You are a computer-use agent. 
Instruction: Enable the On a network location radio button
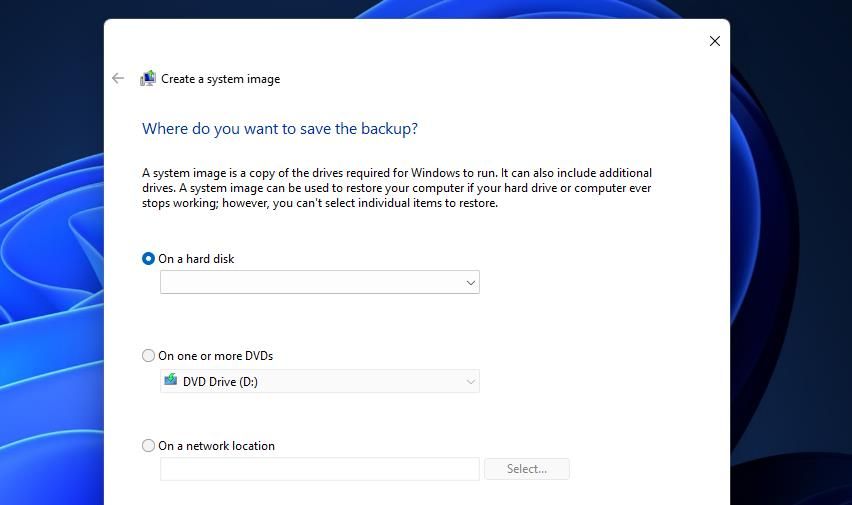pyautogui.click(x=149, y=445)
